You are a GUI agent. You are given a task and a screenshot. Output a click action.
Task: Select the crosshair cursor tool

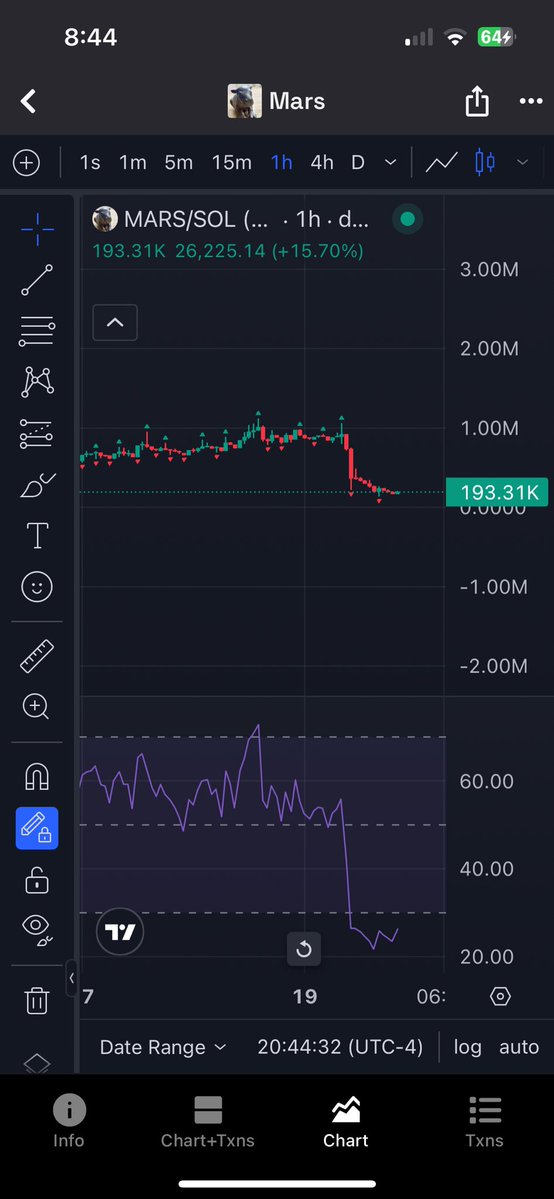tap(37, 229)
